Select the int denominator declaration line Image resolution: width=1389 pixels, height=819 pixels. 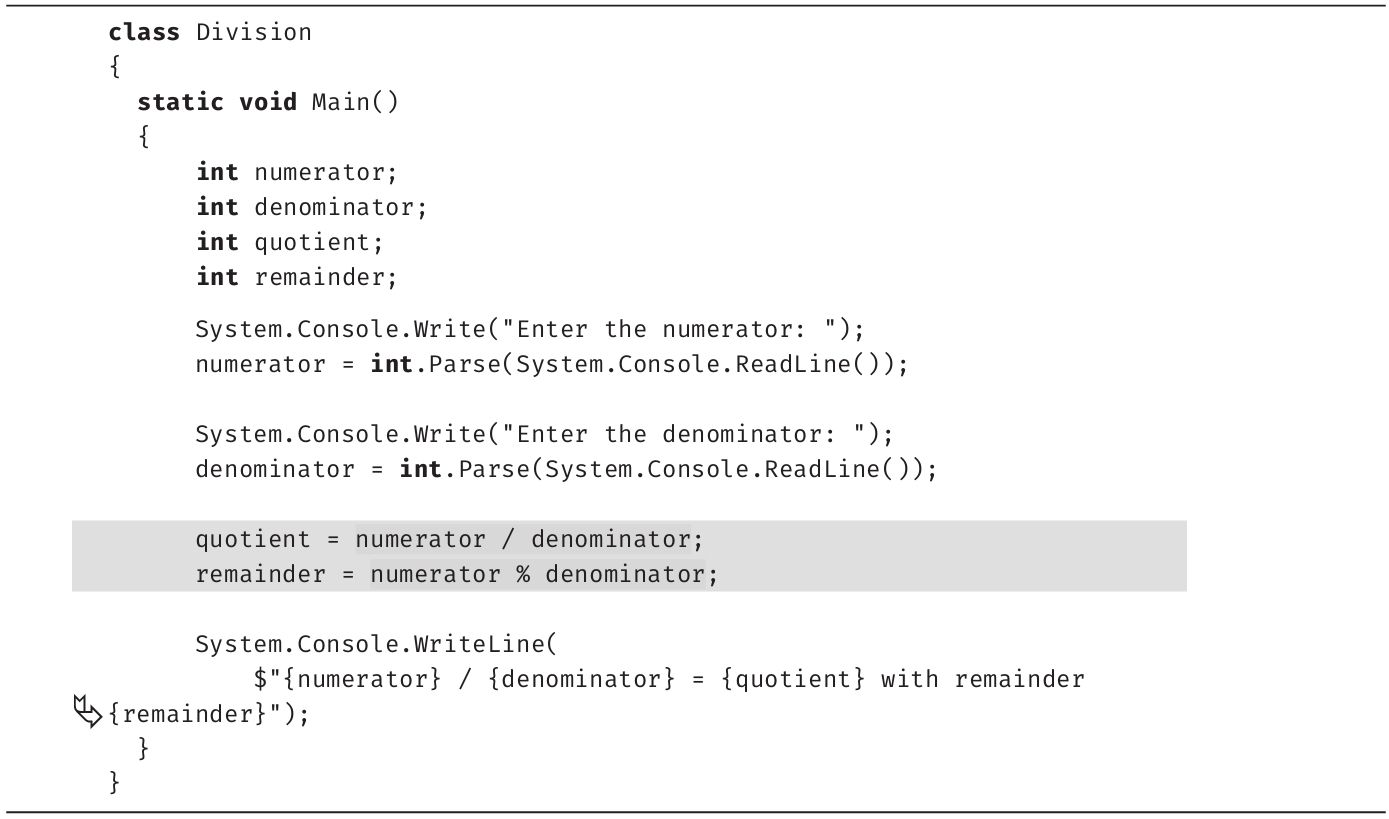311,207
